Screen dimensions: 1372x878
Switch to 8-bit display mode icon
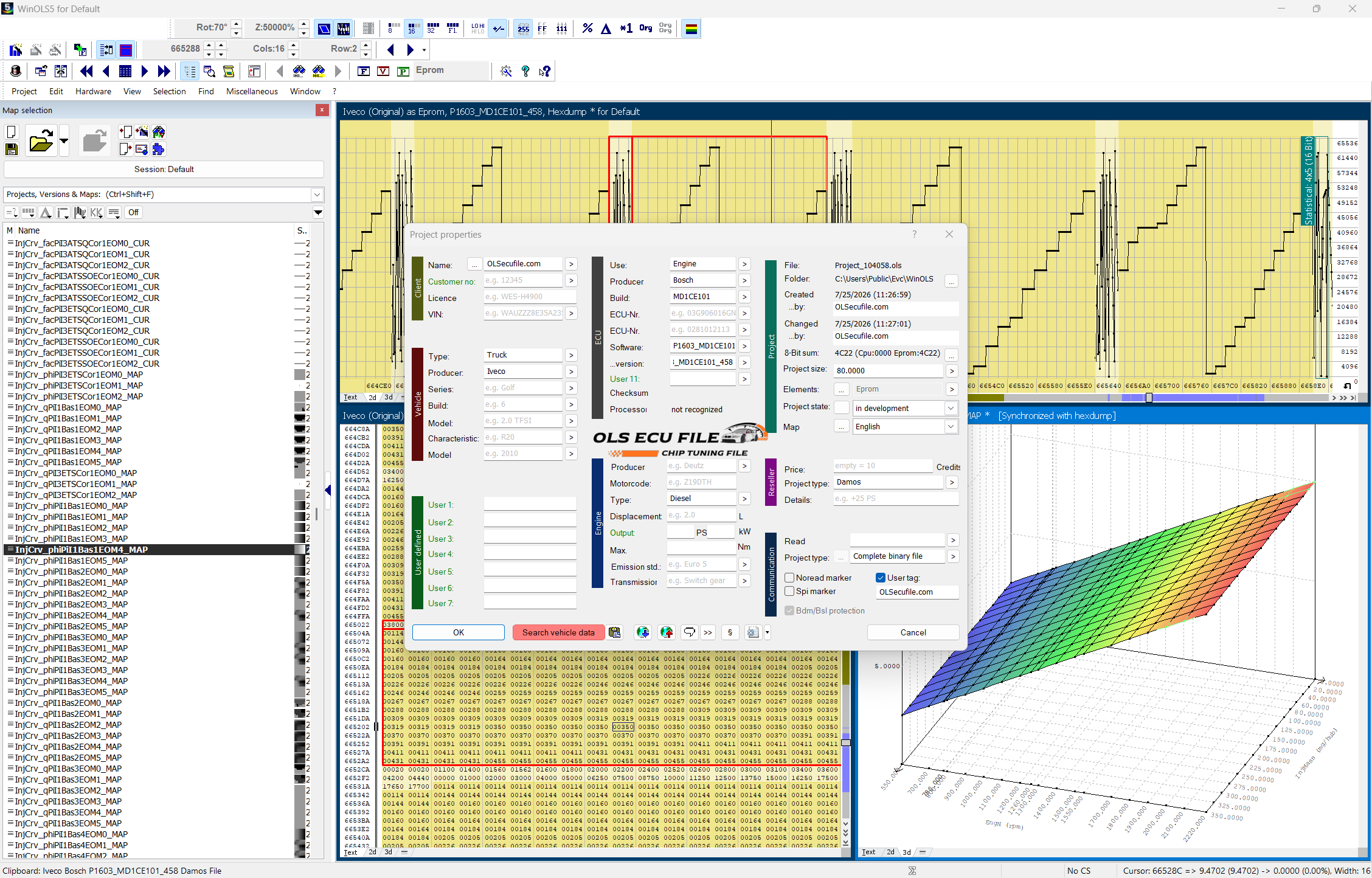click(393, 28)
